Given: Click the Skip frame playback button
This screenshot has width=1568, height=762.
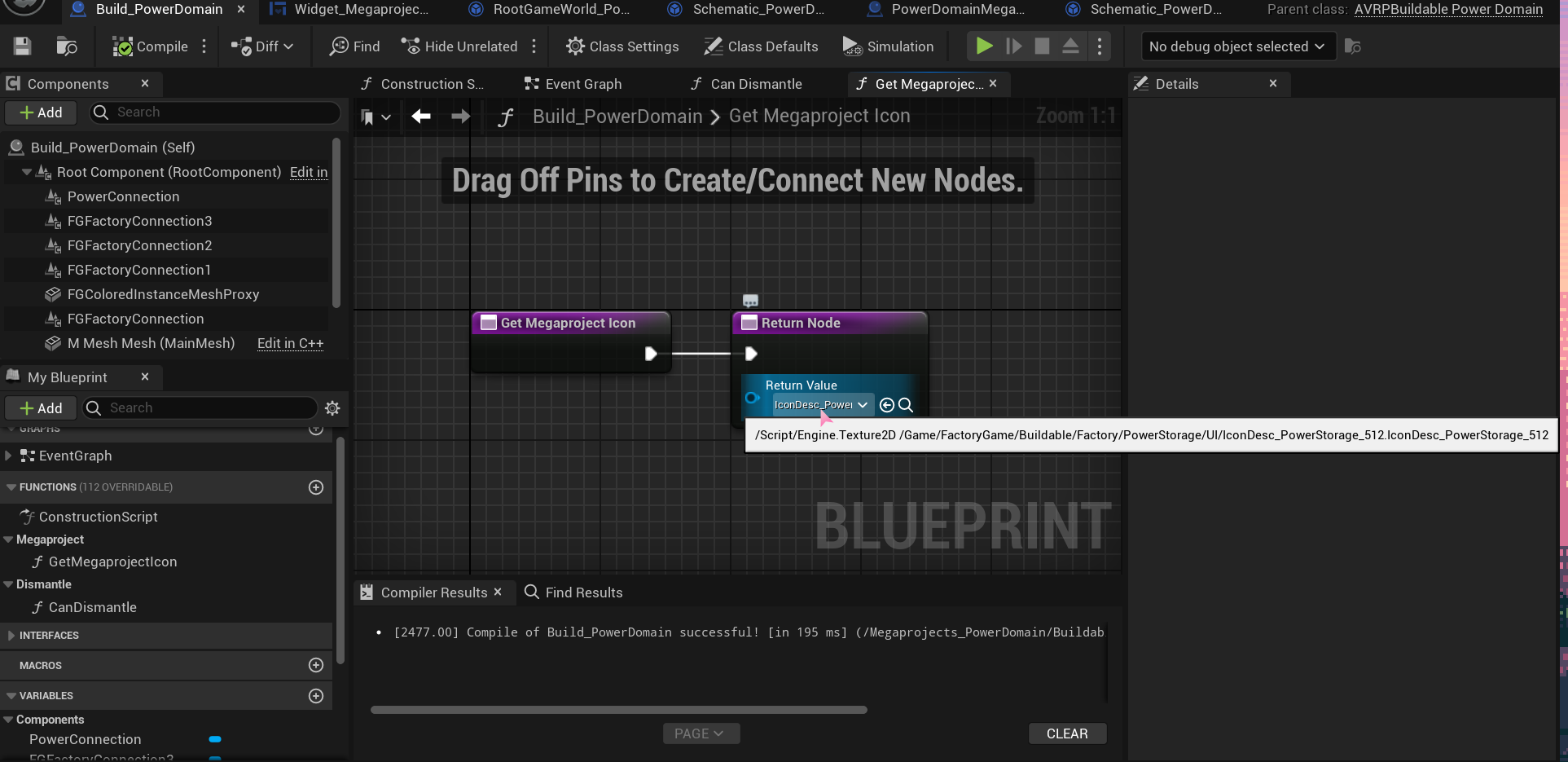Looking at the screenshot, I should point(1013,46).
